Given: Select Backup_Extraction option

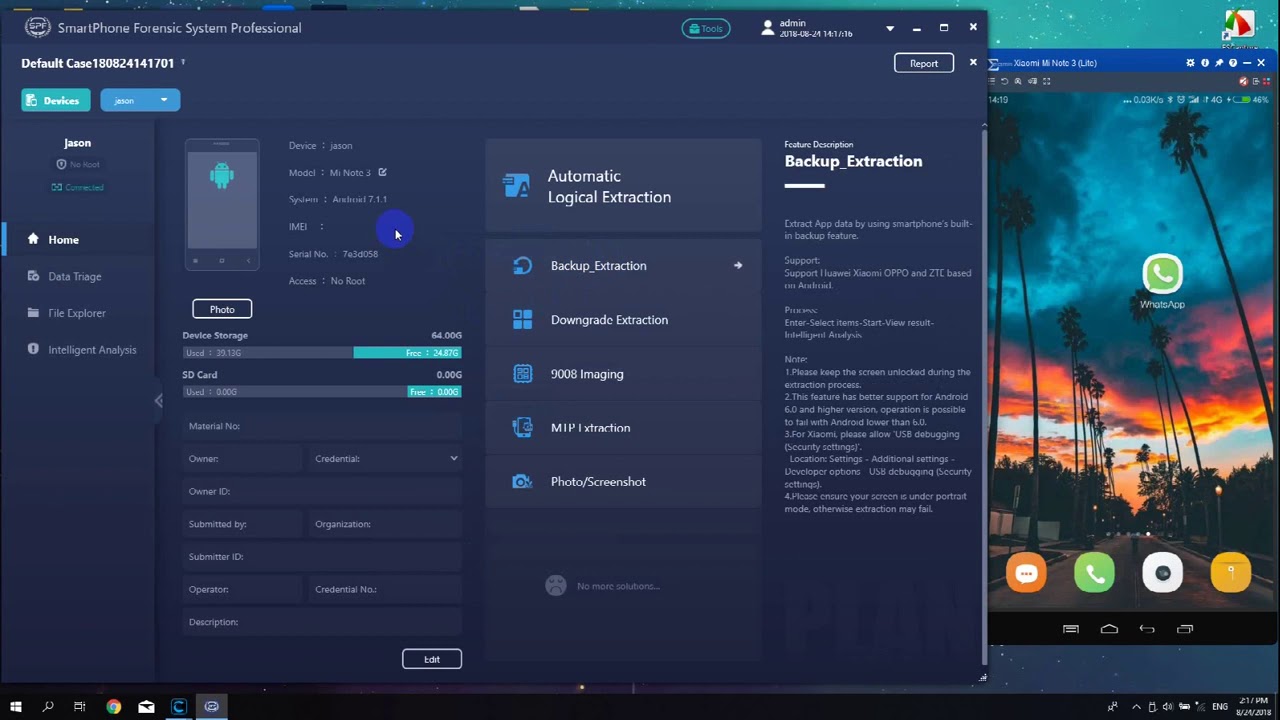Looking at the screenshot, I should [623, 266].
